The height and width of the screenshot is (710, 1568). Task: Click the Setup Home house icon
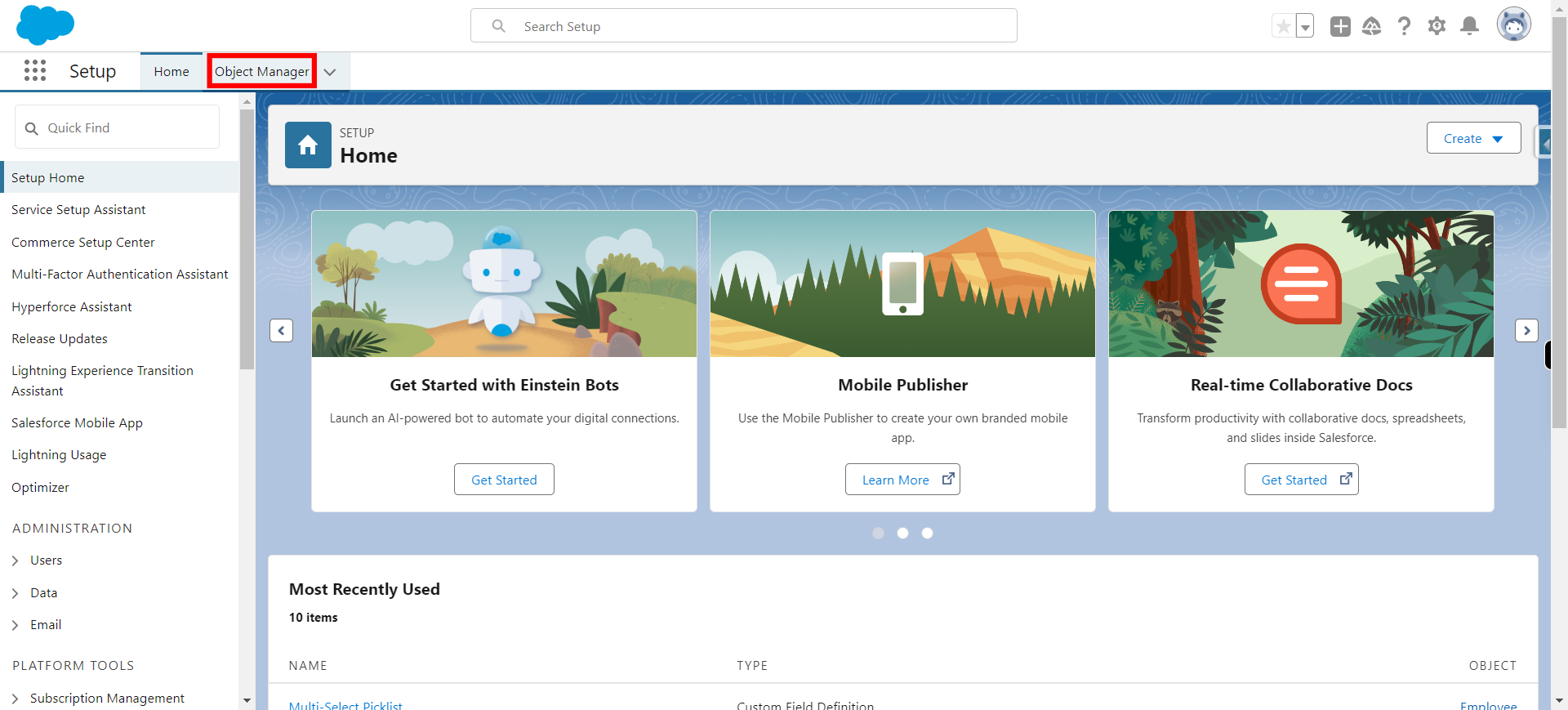coord(308,145)
